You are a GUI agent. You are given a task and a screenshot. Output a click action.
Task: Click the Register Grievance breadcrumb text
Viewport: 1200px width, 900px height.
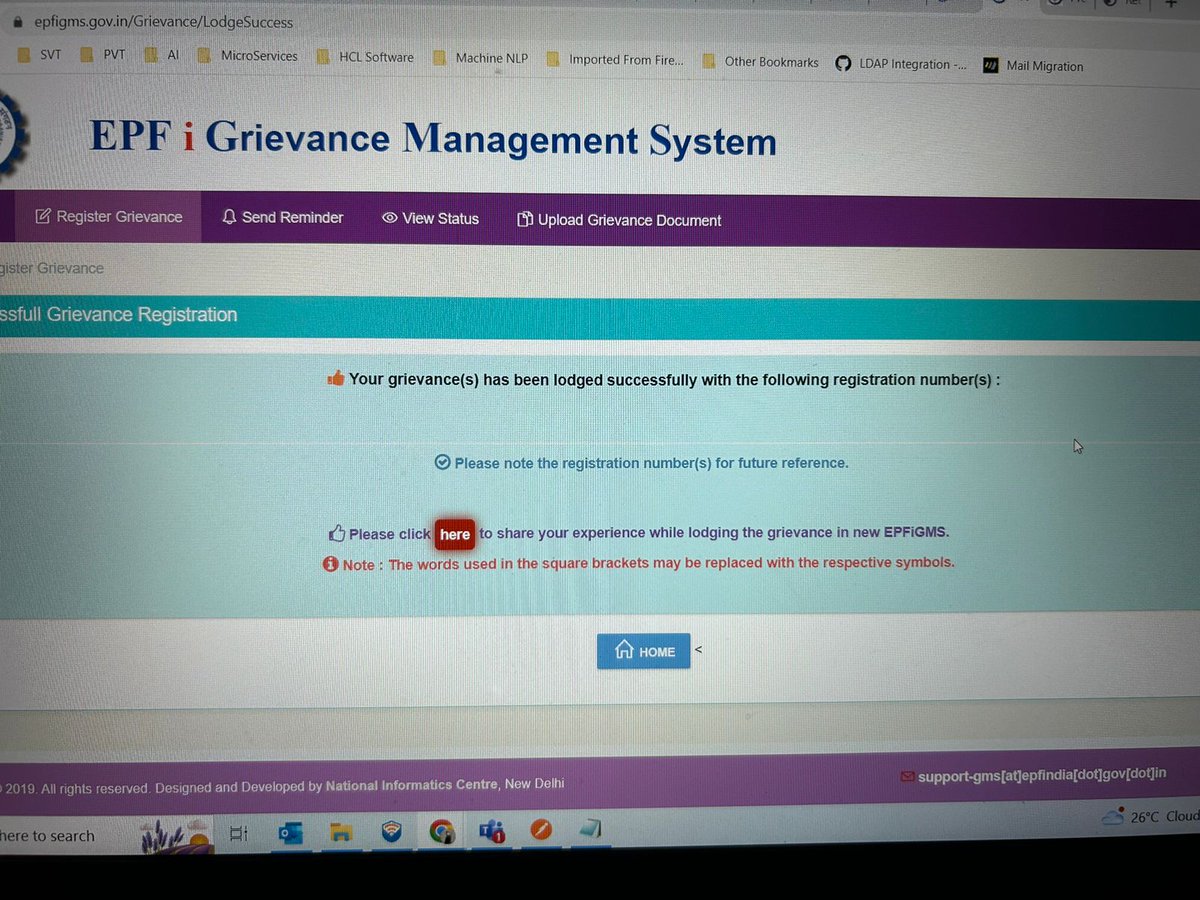pos(51,268)
